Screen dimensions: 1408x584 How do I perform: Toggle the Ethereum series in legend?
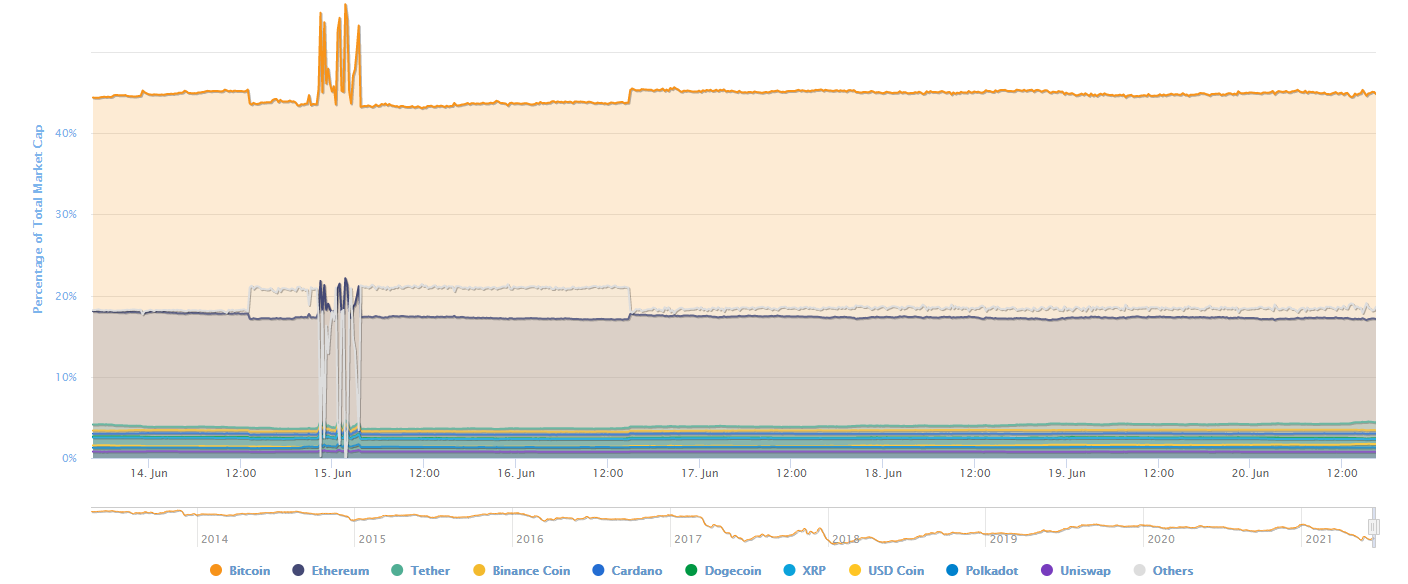[330, 571]
